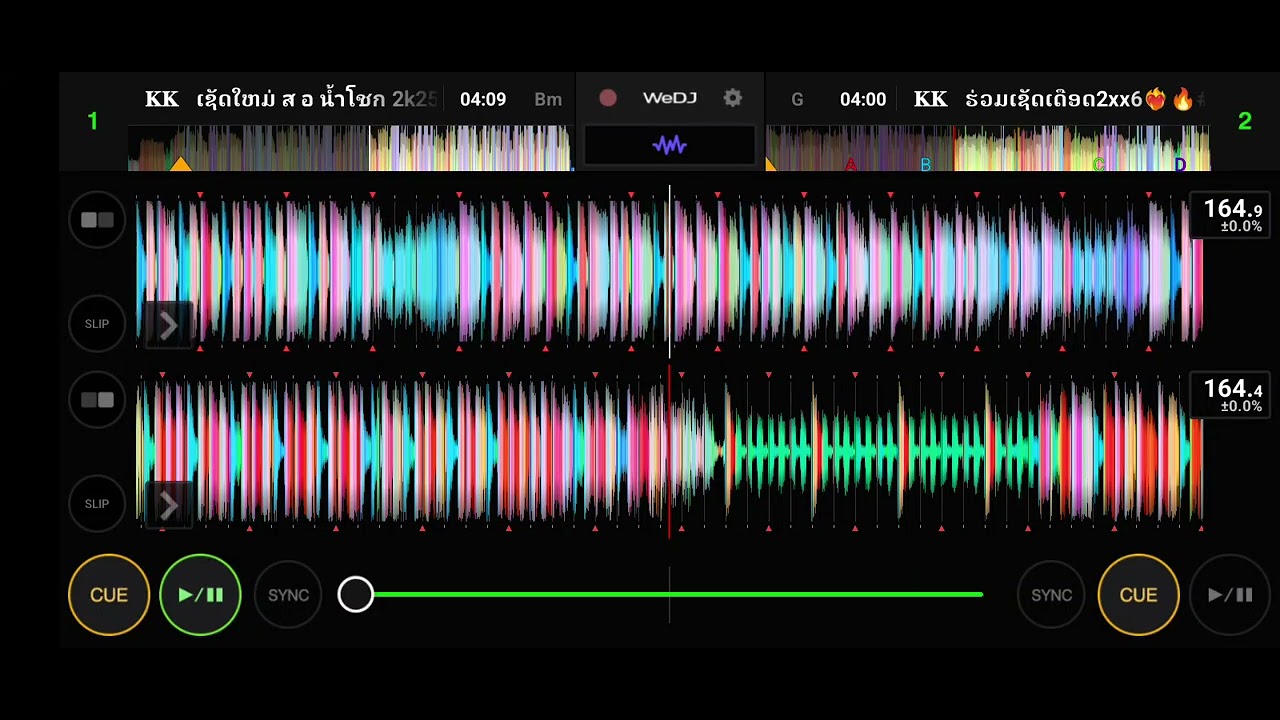The image size is (1280, 720).
Task: Jump to hot cue B on deck 2 overview
Action: [x=925, y=165]
